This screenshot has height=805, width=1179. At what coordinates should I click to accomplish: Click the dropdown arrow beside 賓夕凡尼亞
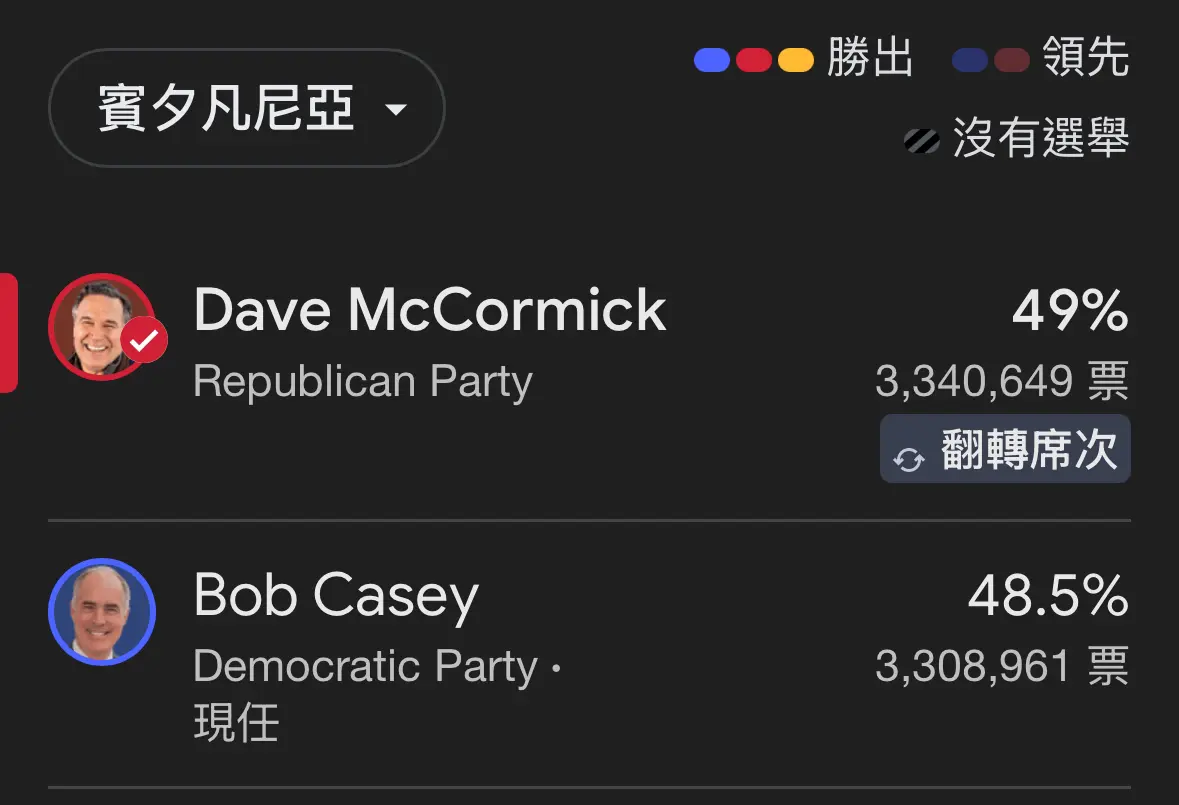(x=396, y=110)
